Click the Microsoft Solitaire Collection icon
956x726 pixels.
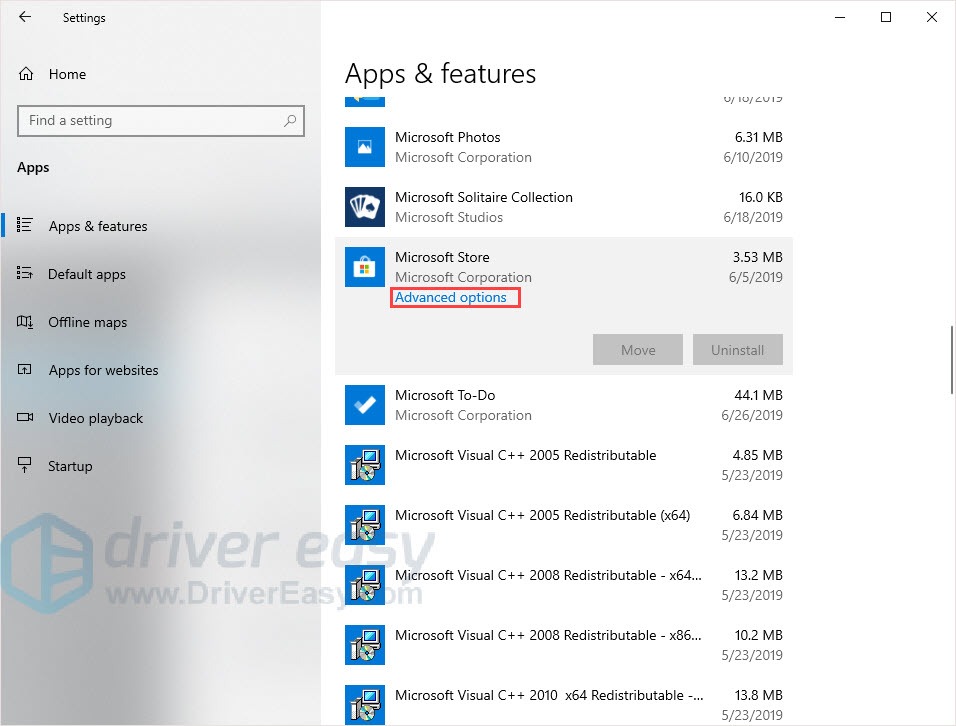pos(365,207)
